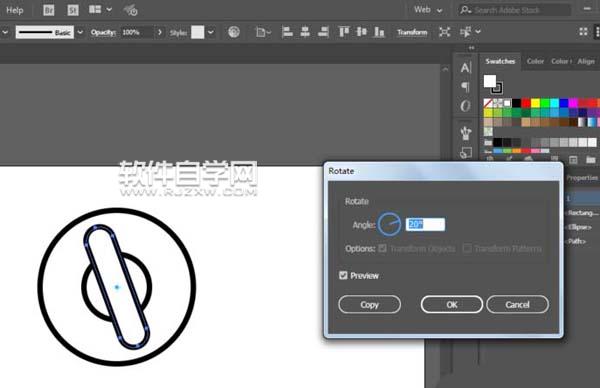
Task: Click the Copy button
Action: (x=369, y=305)
